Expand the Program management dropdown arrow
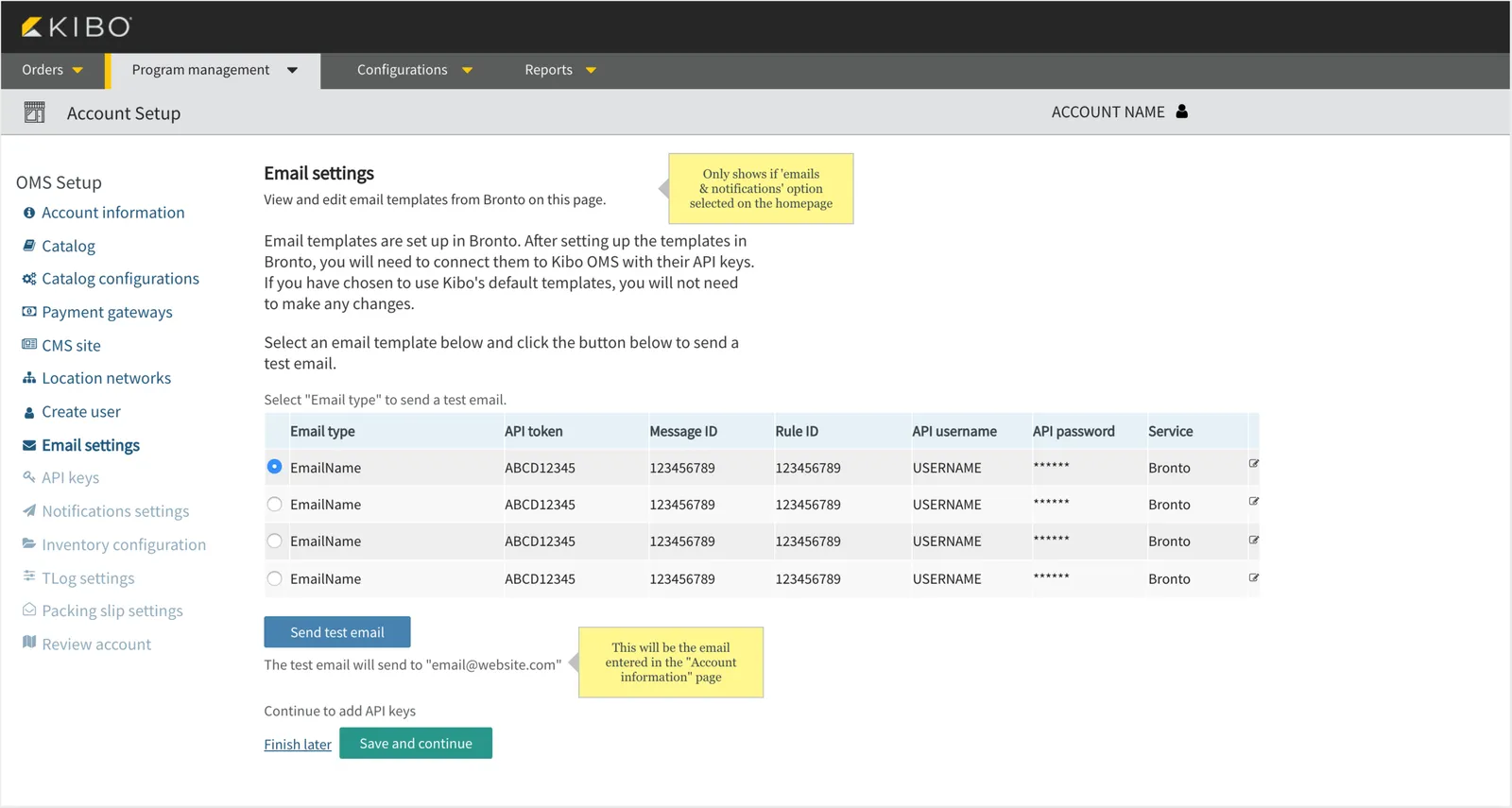The height and width of the screenshot is (808, 1512). [x=292, y=70]
